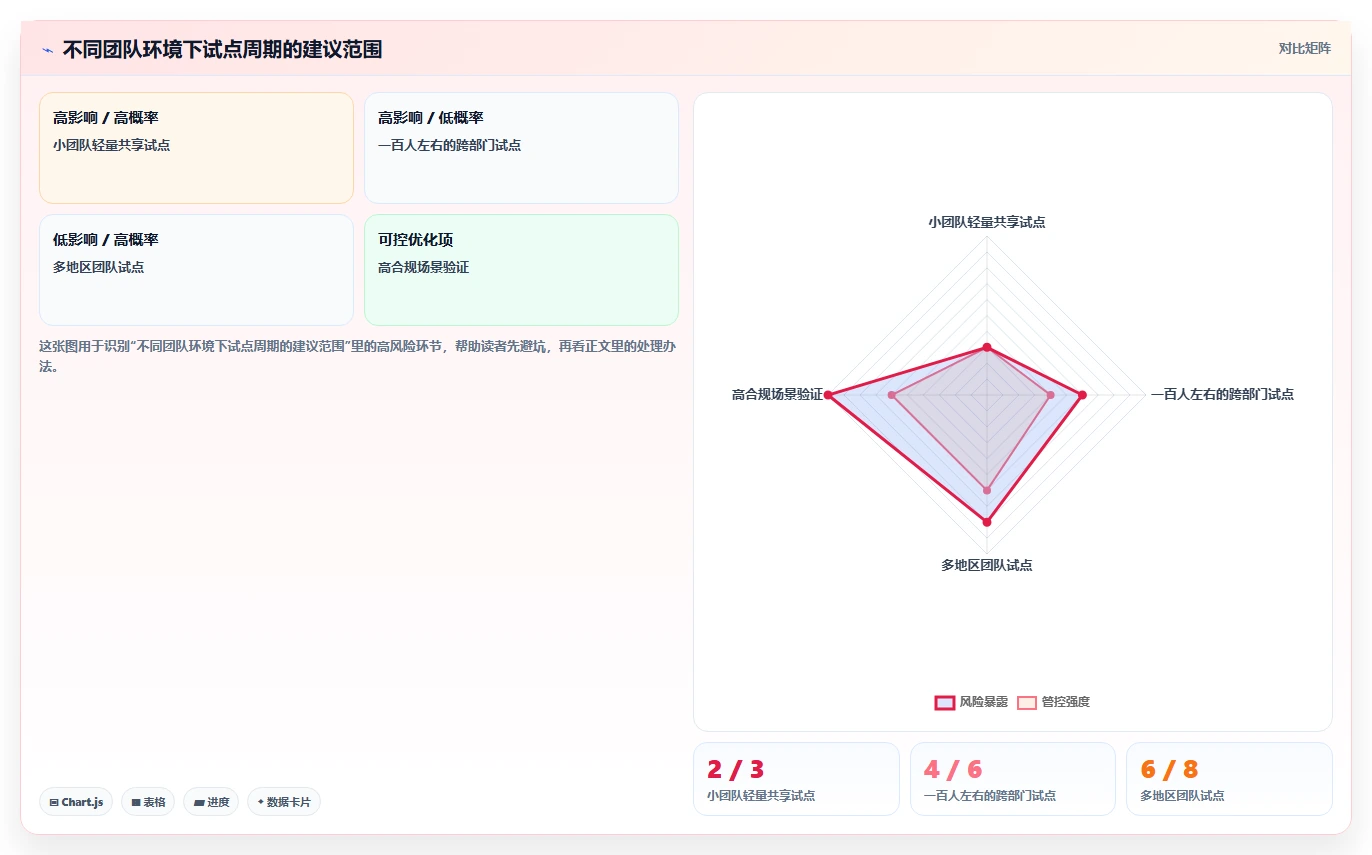
Task: Click the Chart.js tag chip
Action: [x=76, y=802]
